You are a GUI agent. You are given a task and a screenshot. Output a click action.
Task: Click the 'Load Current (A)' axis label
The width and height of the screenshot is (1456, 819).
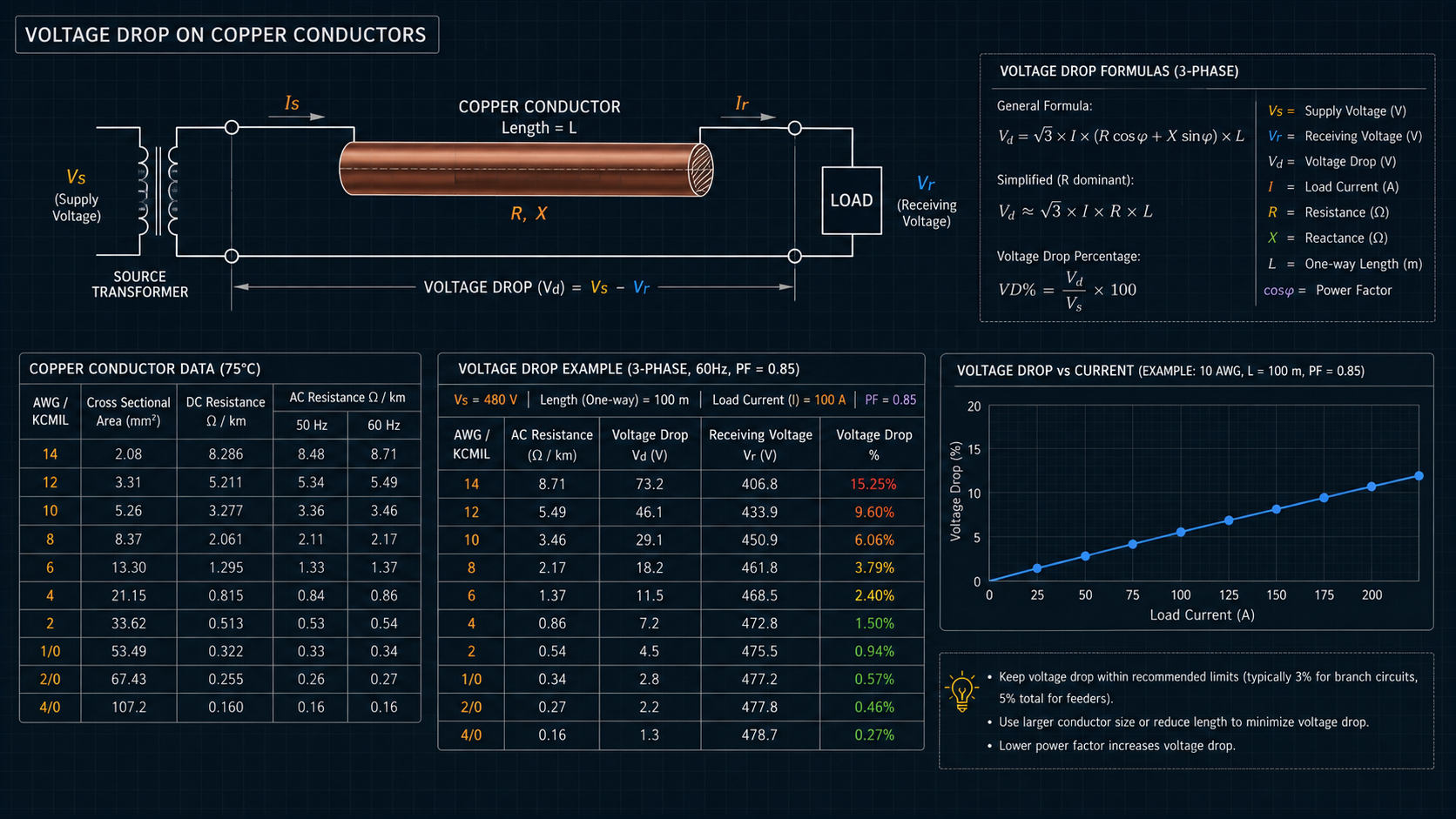click(x=1202, y=615)
